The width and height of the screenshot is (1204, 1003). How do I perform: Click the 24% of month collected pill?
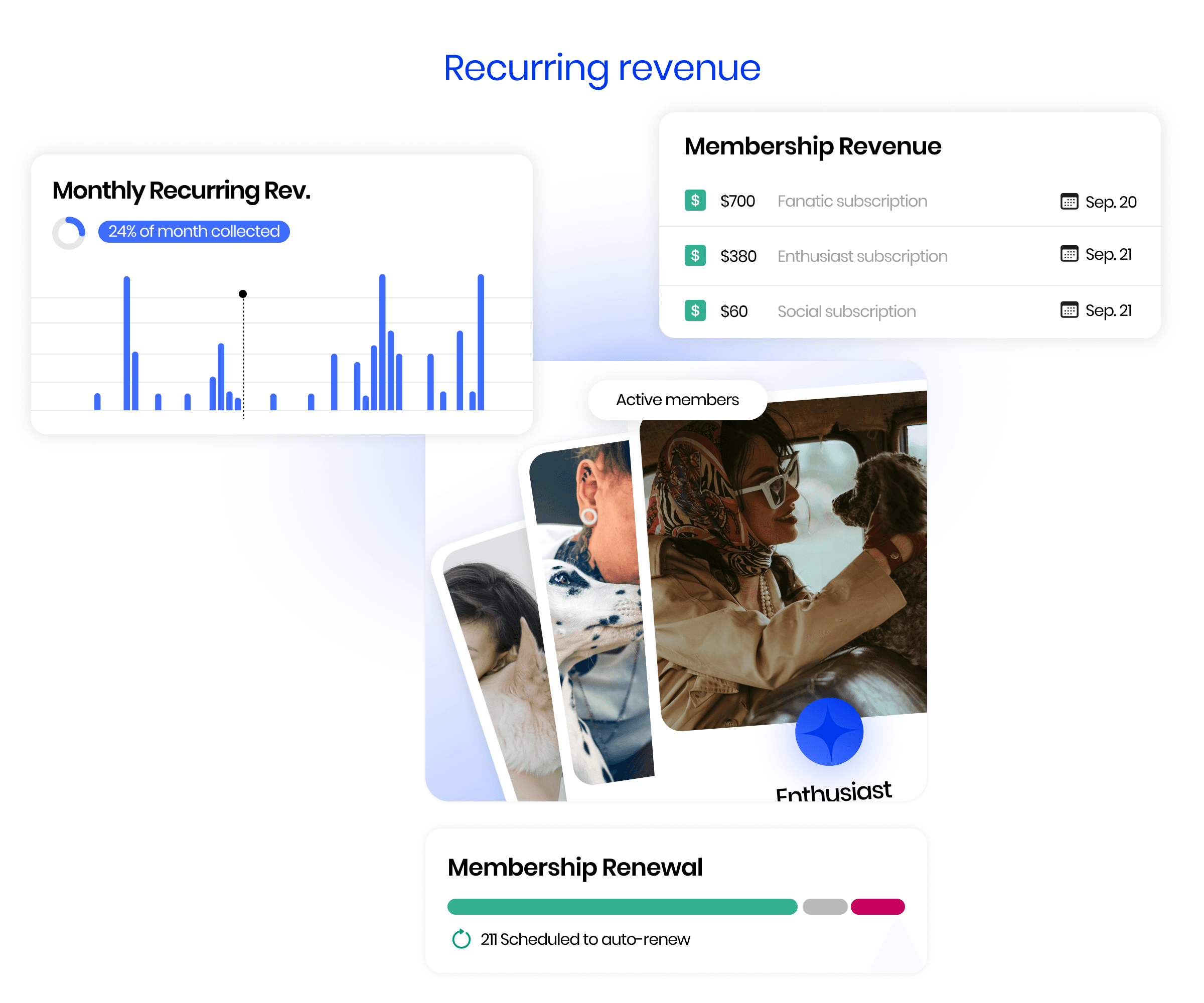[194, 232]
